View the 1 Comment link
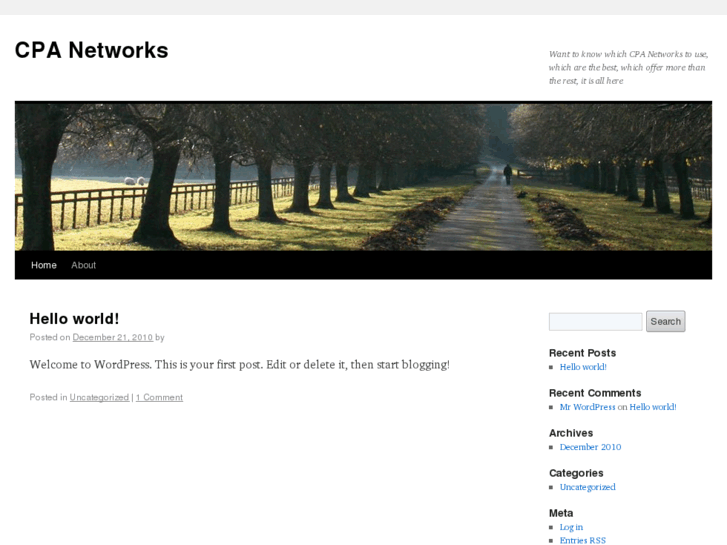 point(159,397)
